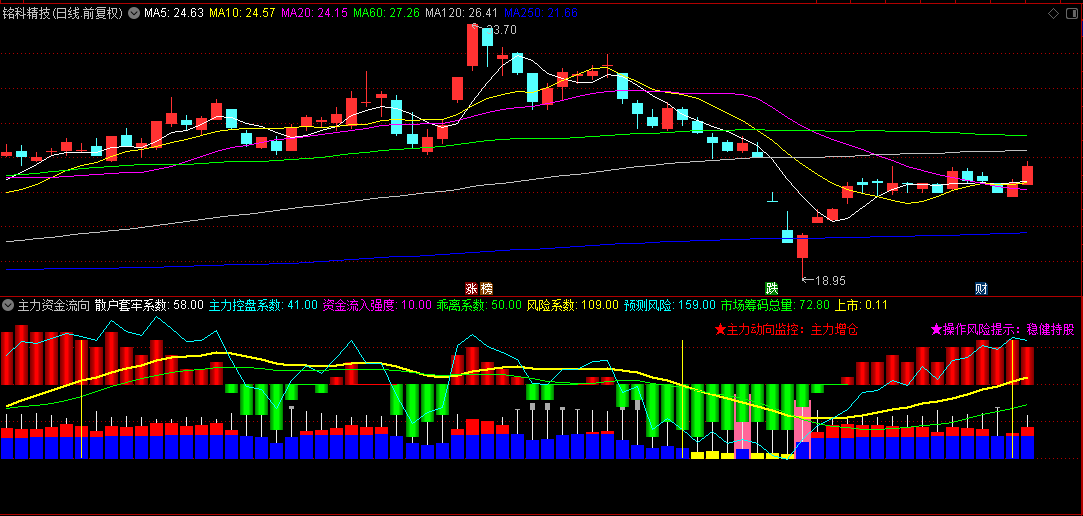Click the ★操作风险提示:稳健持股 notice
This screenshot has height=516, width=1083.
point(1003,329)
